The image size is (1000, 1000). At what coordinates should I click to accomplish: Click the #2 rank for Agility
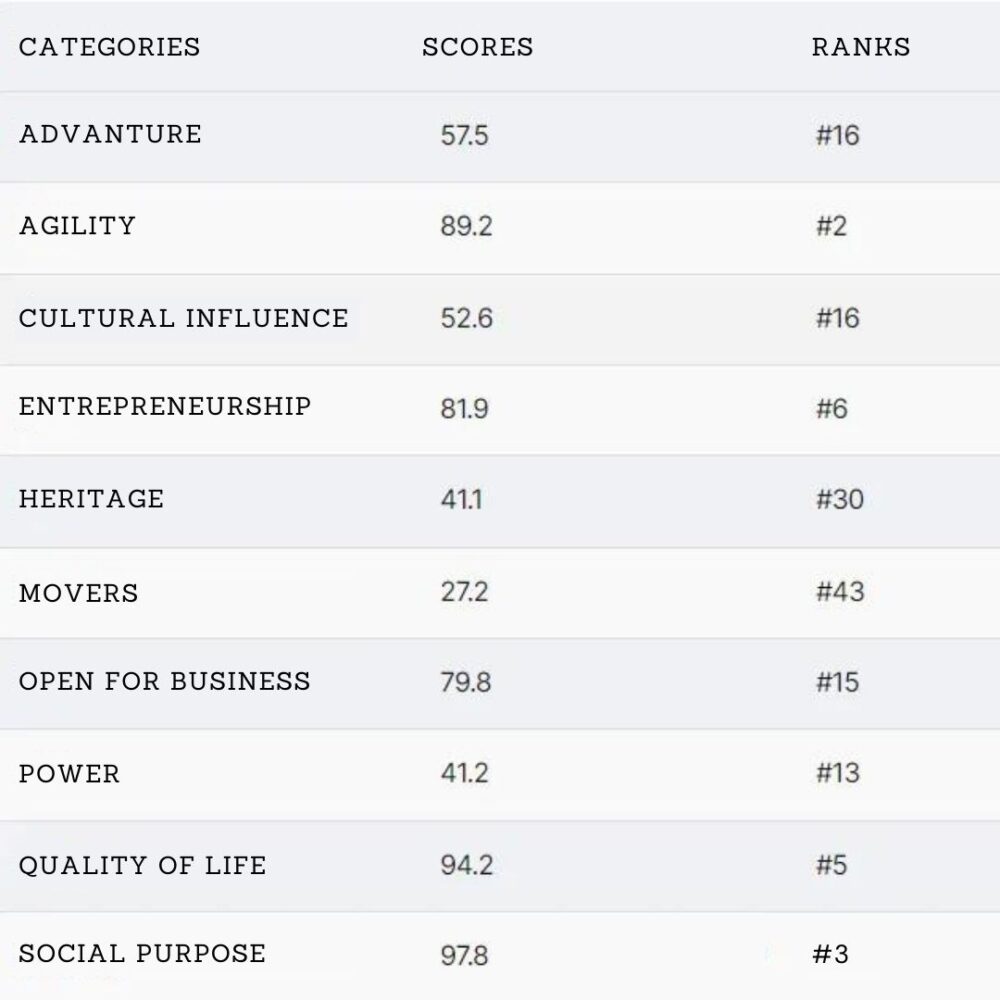pos(831,227)
